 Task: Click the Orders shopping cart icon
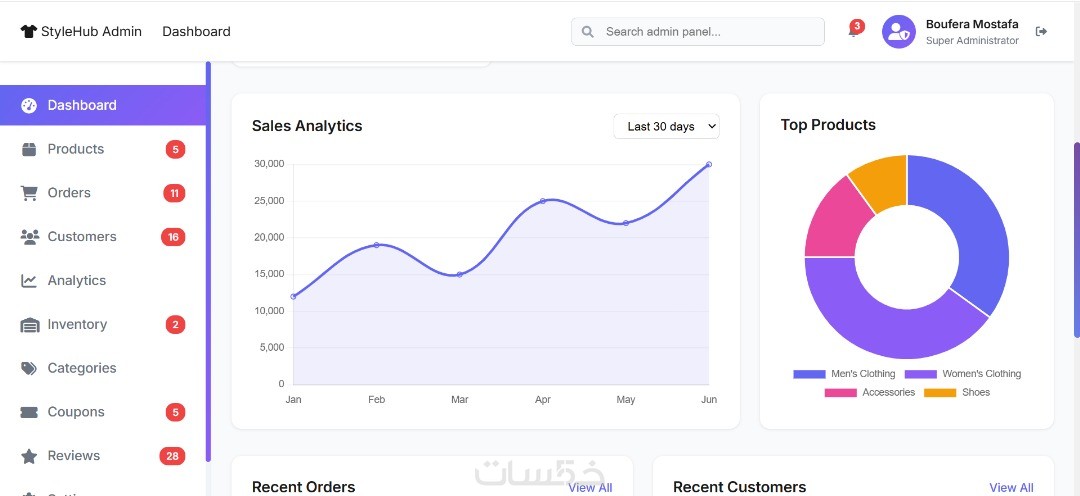click(x=29, y=194)
